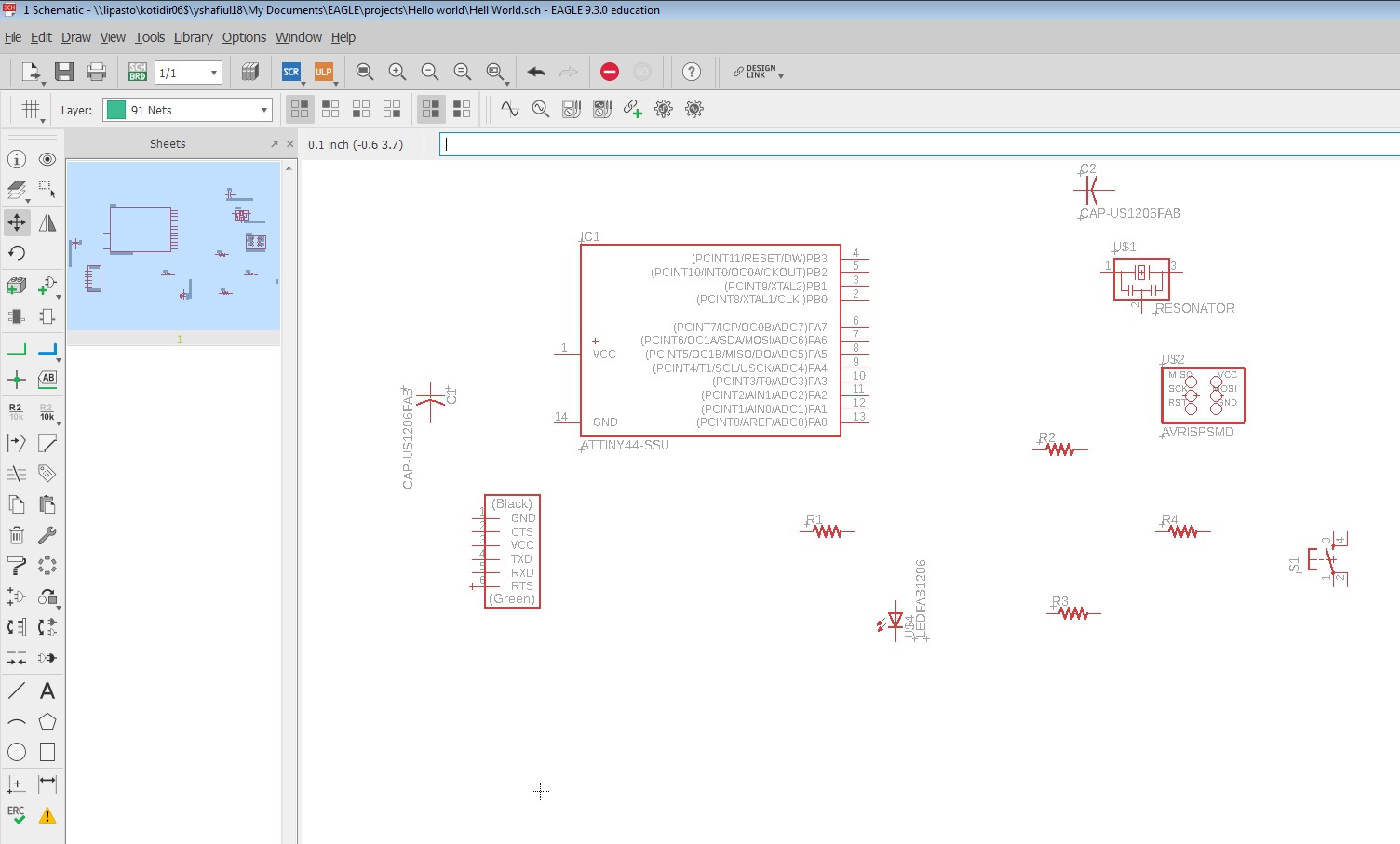
Task: Select the Line drawing tool
Action: [x=17, y=691]
